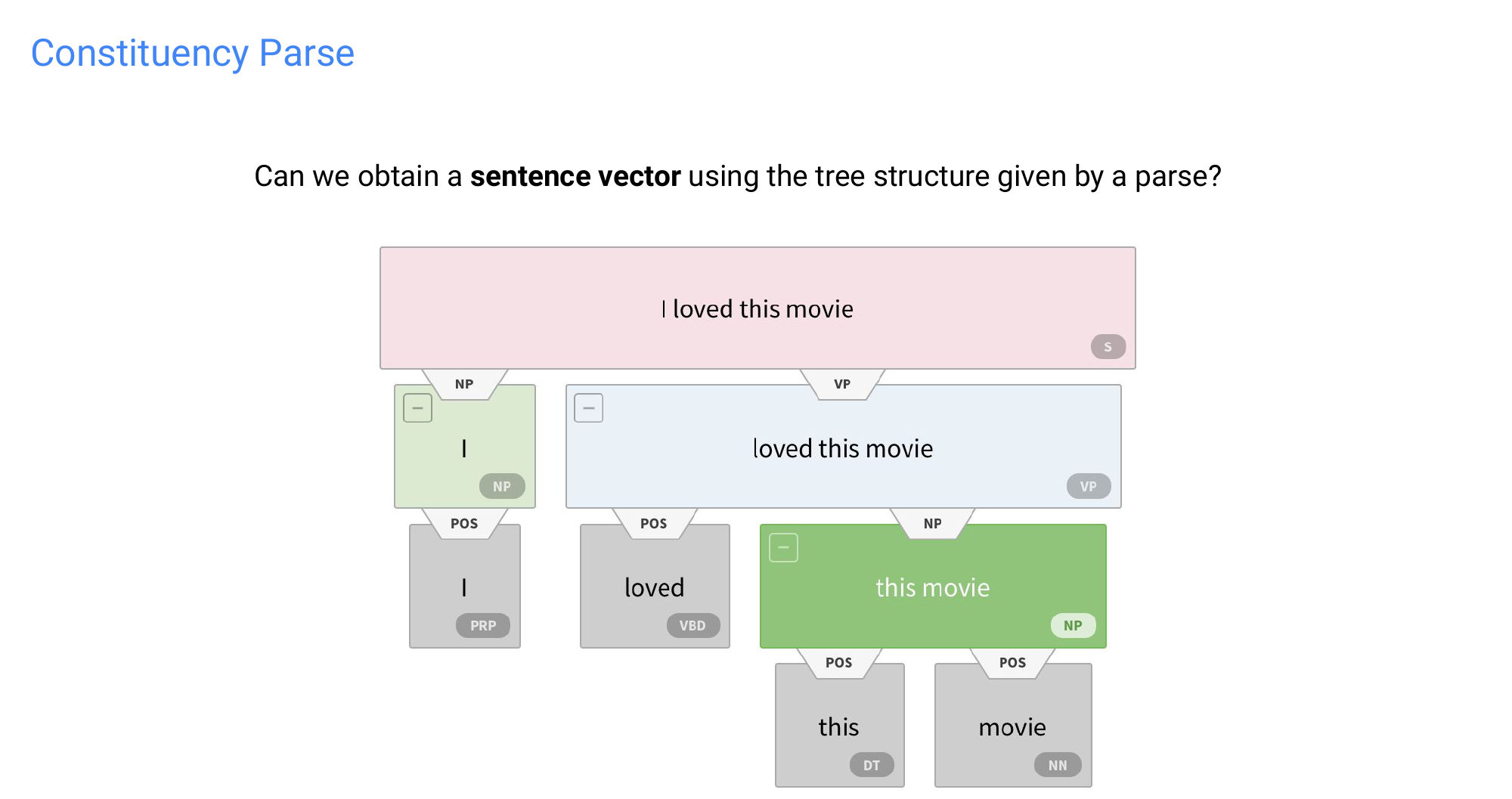1512x799 pixels.
Task: Click the POS connector above 'loved'
Action: 653,523
